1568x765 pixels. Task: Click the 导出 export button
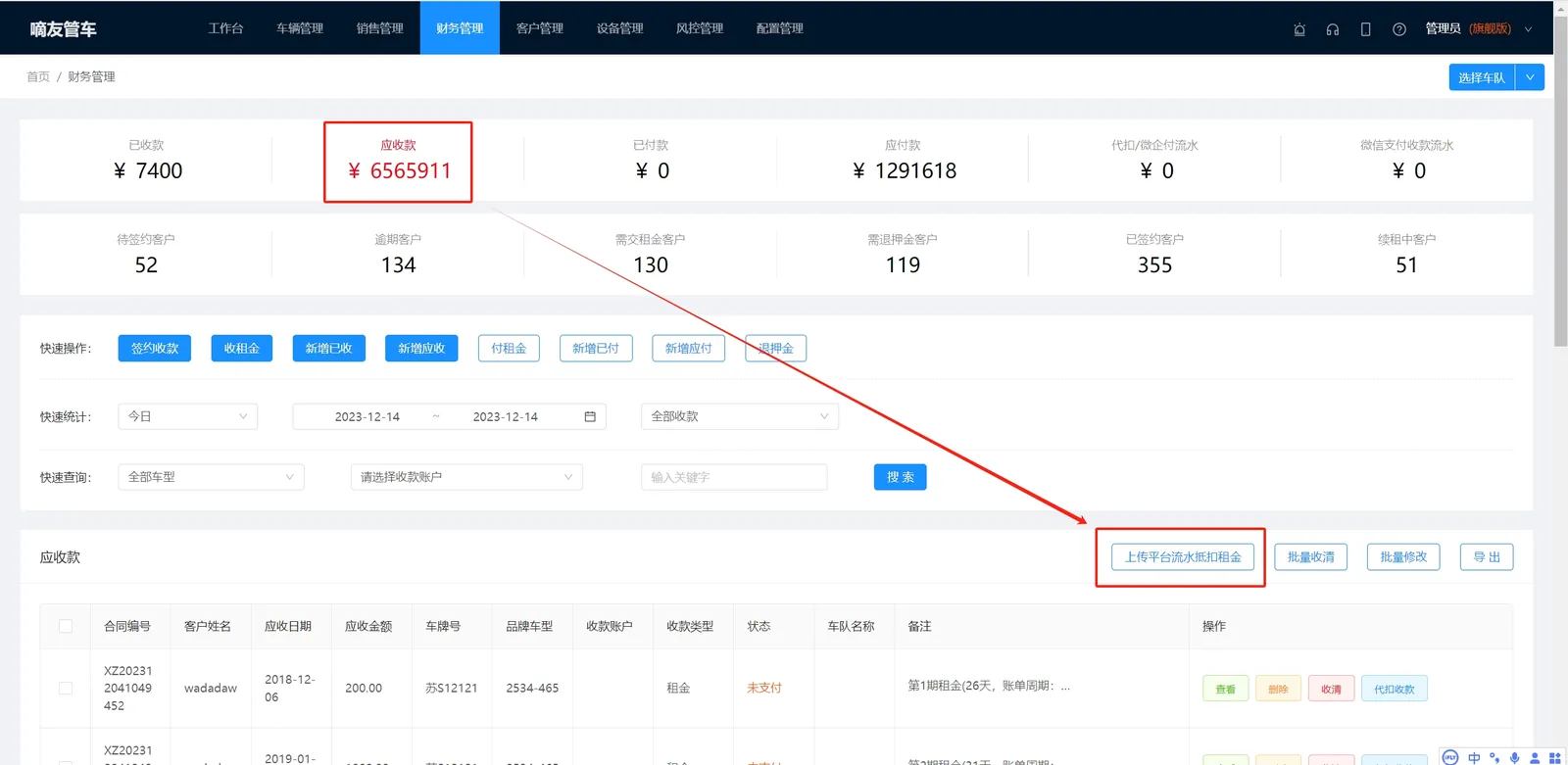(x=1487, y=557)
